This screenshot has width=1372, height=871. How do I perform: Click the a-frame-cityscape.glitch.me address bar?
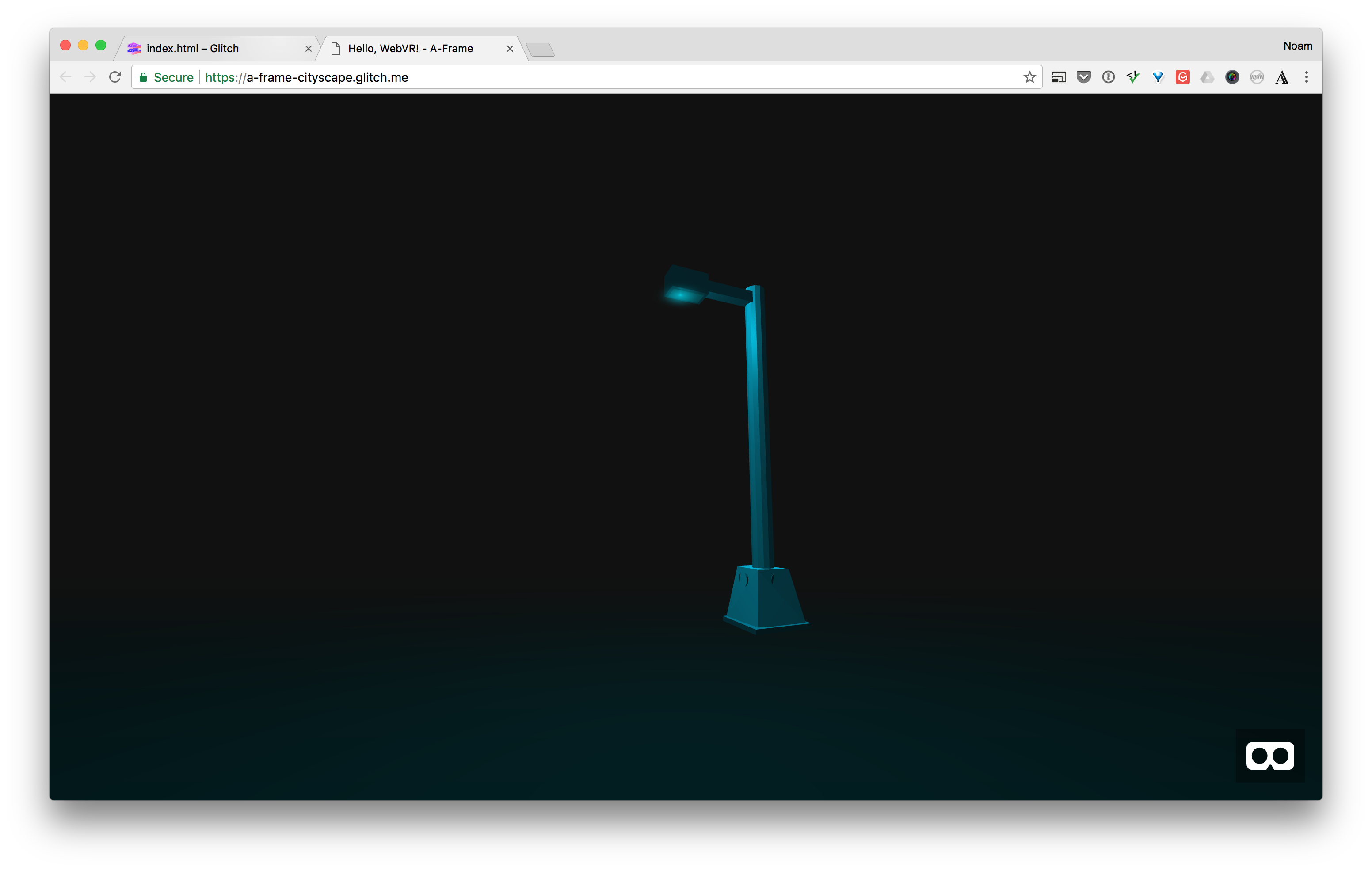coord(570,77)
